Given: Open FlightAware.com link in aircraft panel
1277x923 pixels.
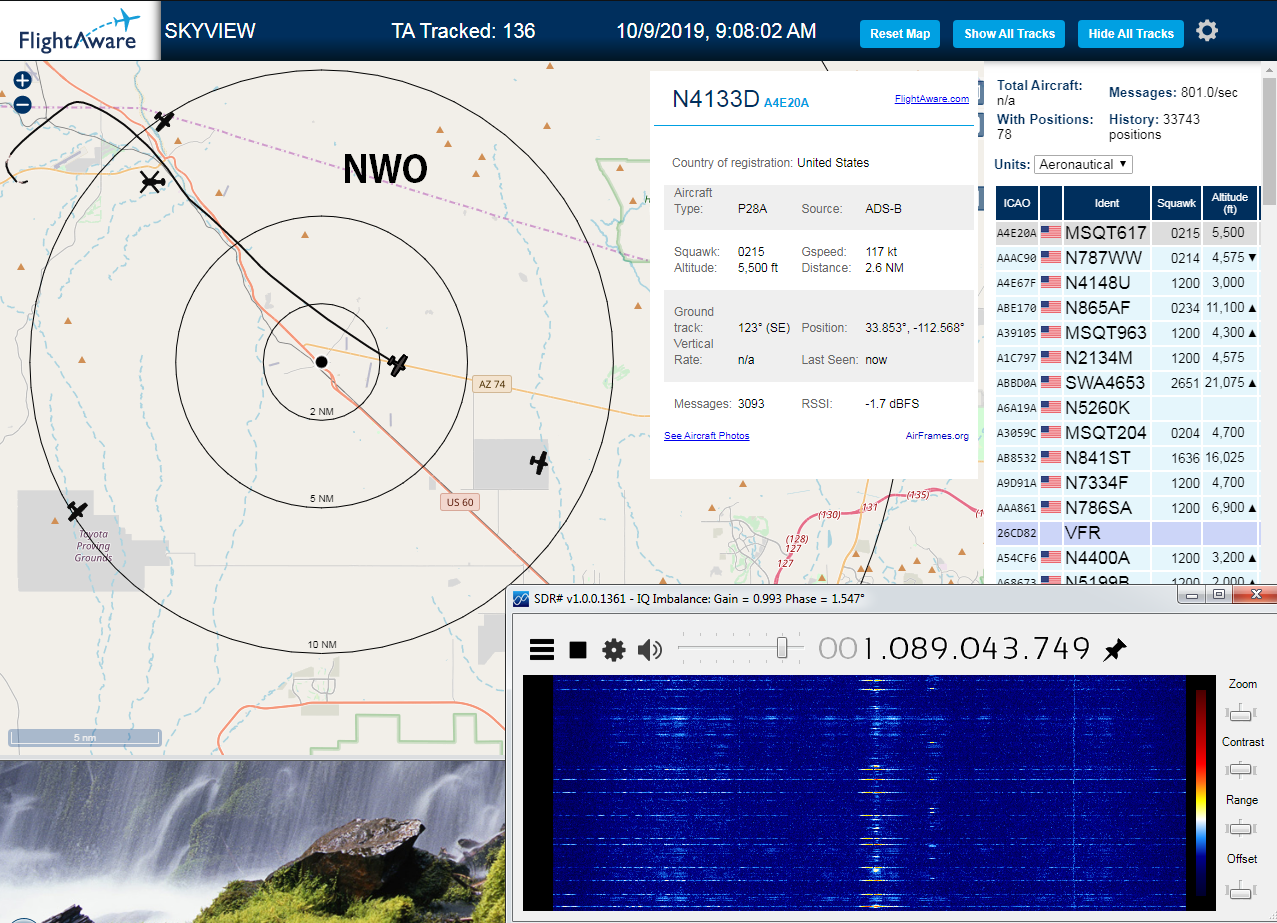Looking at the screenshot, I should (x=931, y=99).
